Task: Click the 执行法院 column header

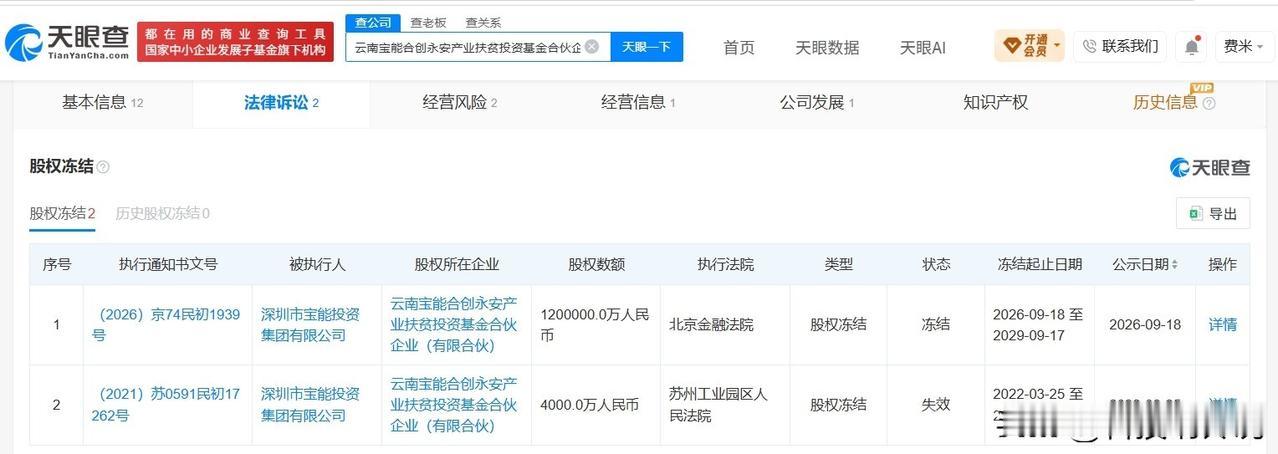Action: tap(725, 265)
